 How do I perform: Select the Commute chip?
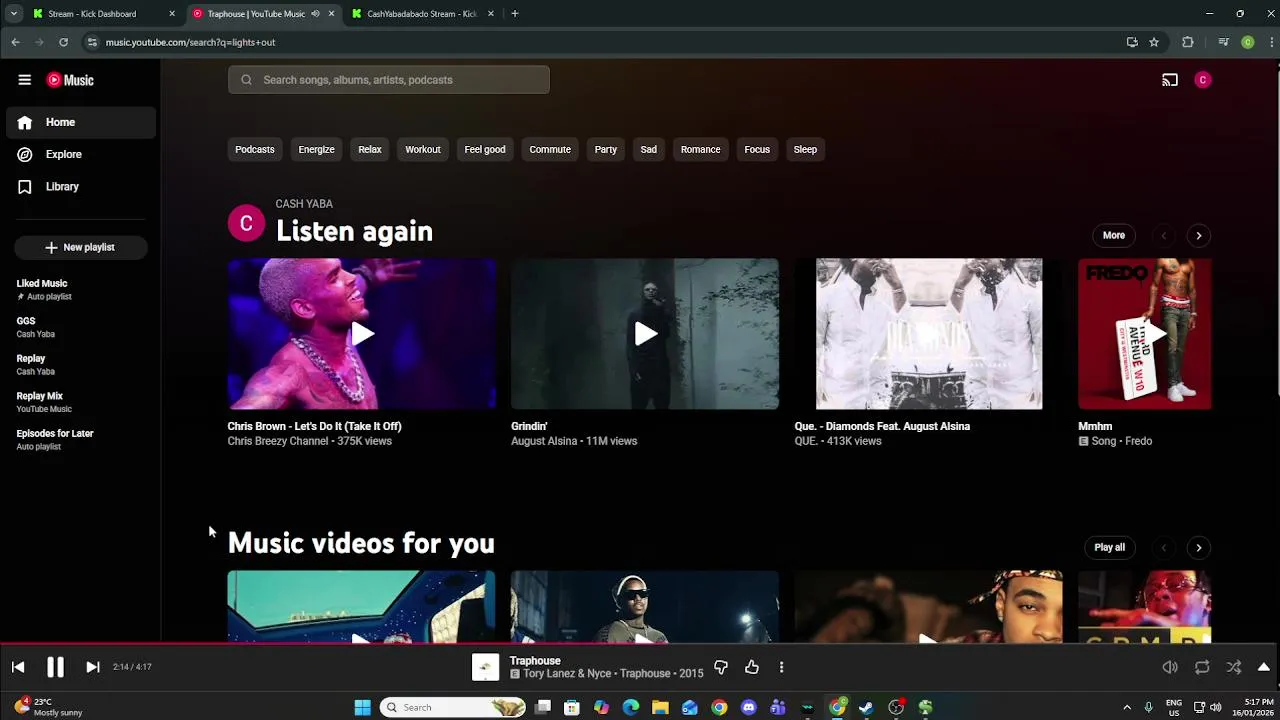550,149
